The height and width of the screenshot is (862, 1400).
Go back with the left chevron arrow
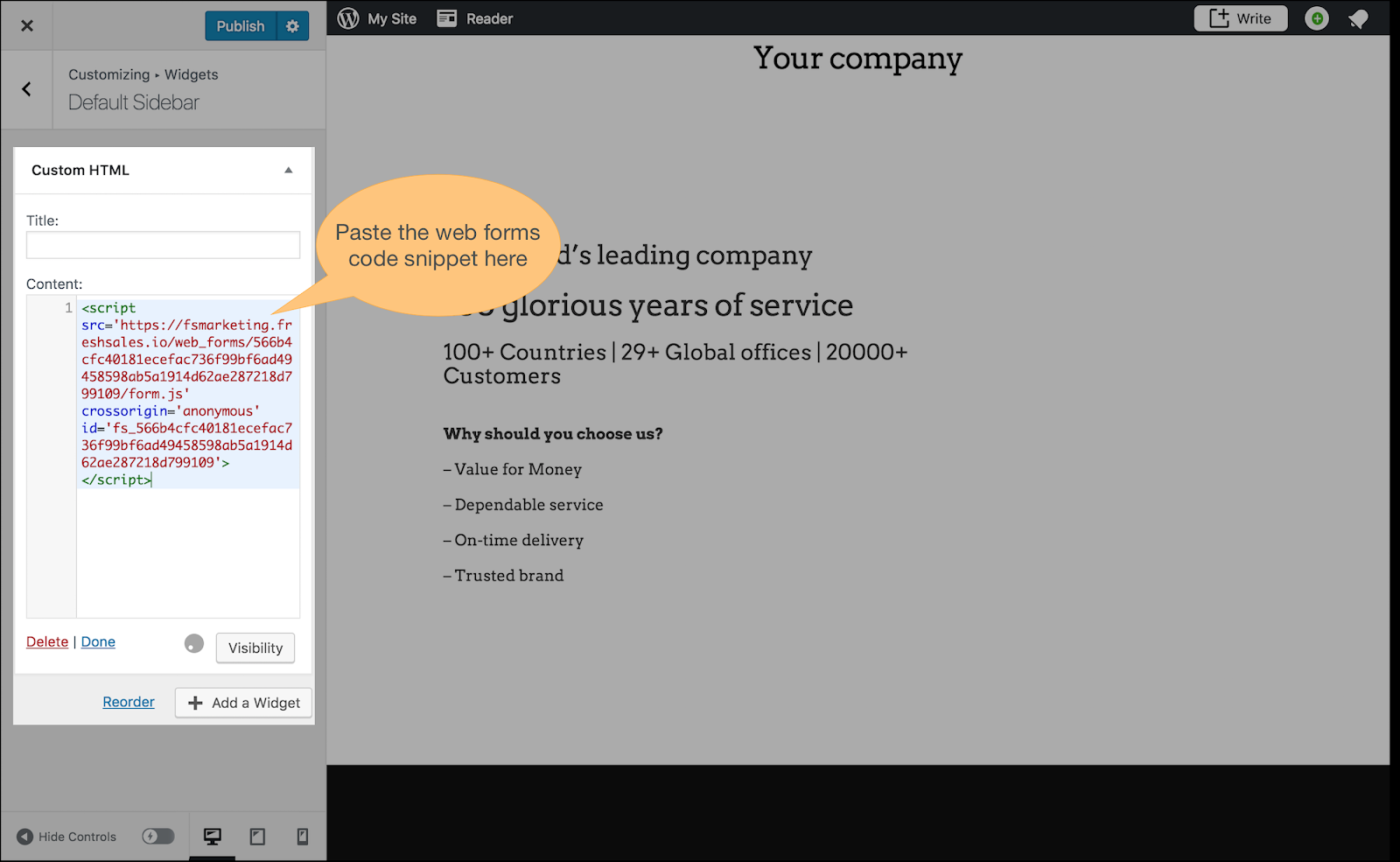(x=26, y=89)
